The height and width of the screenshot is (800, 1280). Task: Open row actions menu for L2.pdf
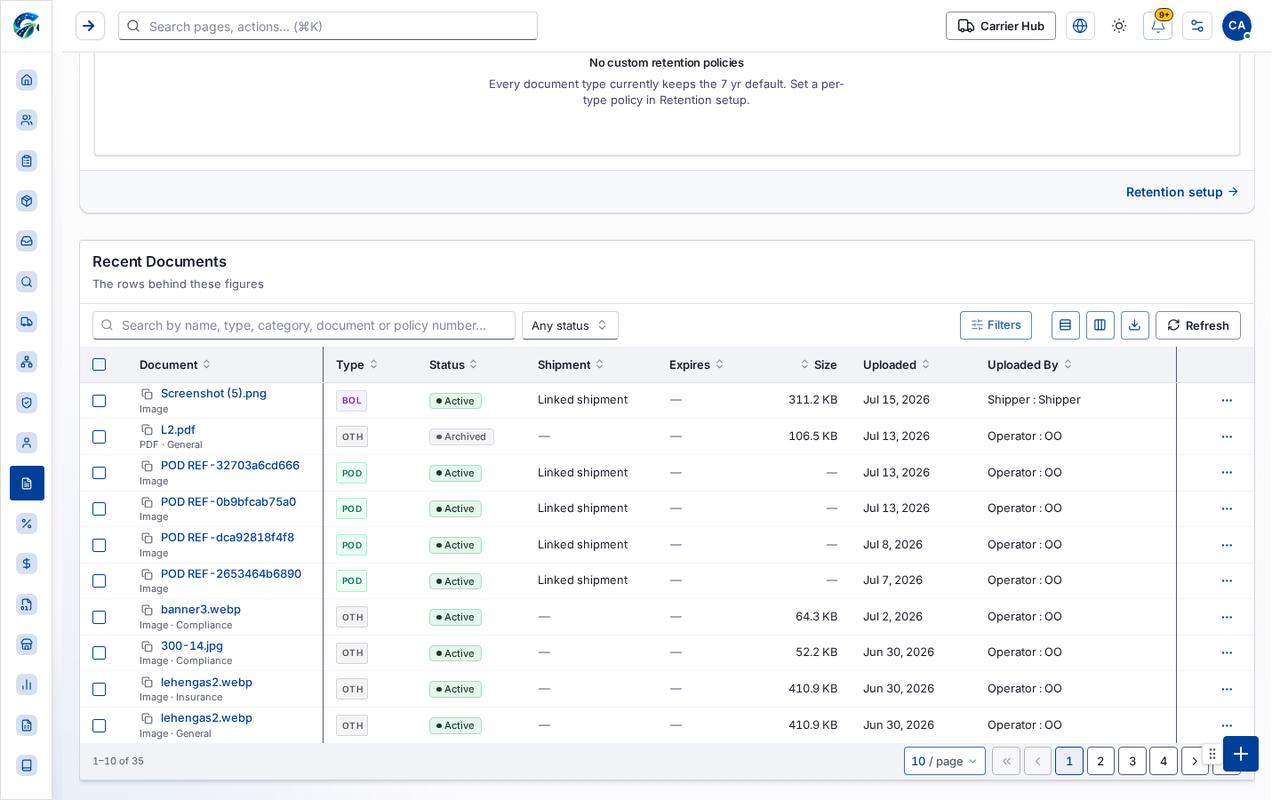(1227, 437)
